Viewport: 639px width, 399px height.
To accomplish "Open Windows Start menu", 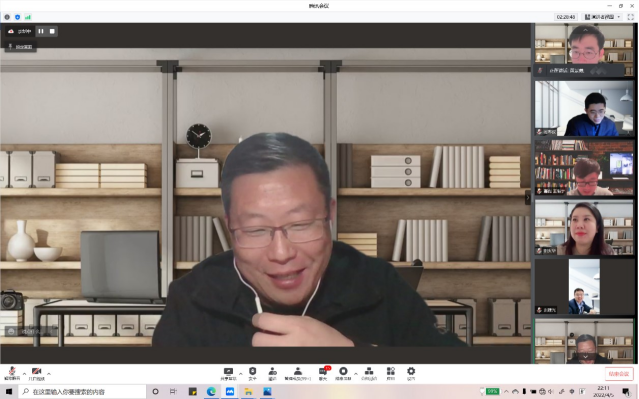I will (x=9, y=391).
